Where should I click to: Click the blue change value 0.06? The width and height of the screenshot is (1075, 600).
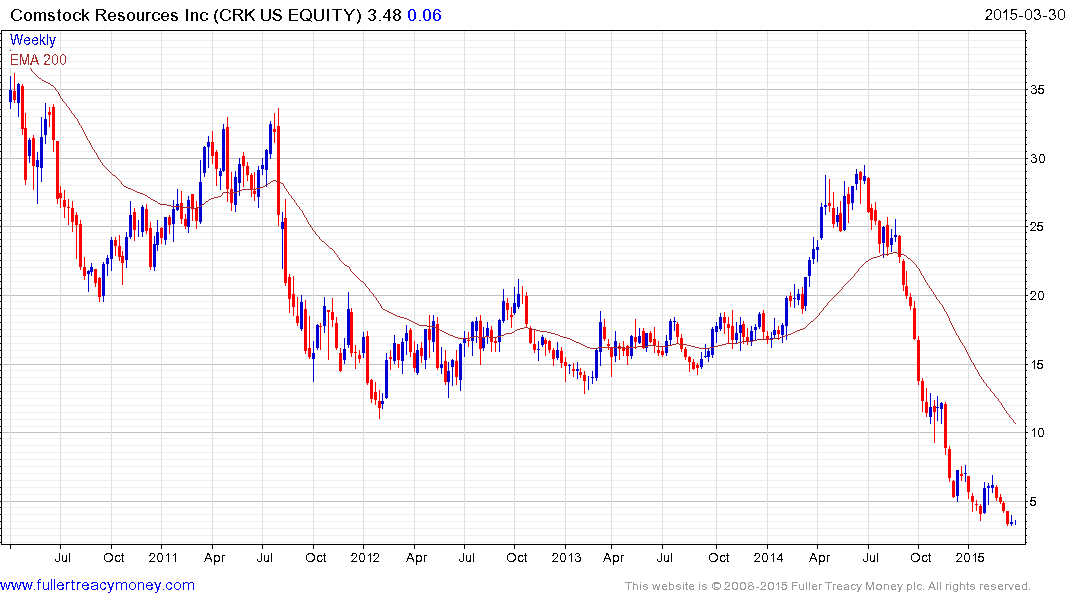tap(424, 15)
